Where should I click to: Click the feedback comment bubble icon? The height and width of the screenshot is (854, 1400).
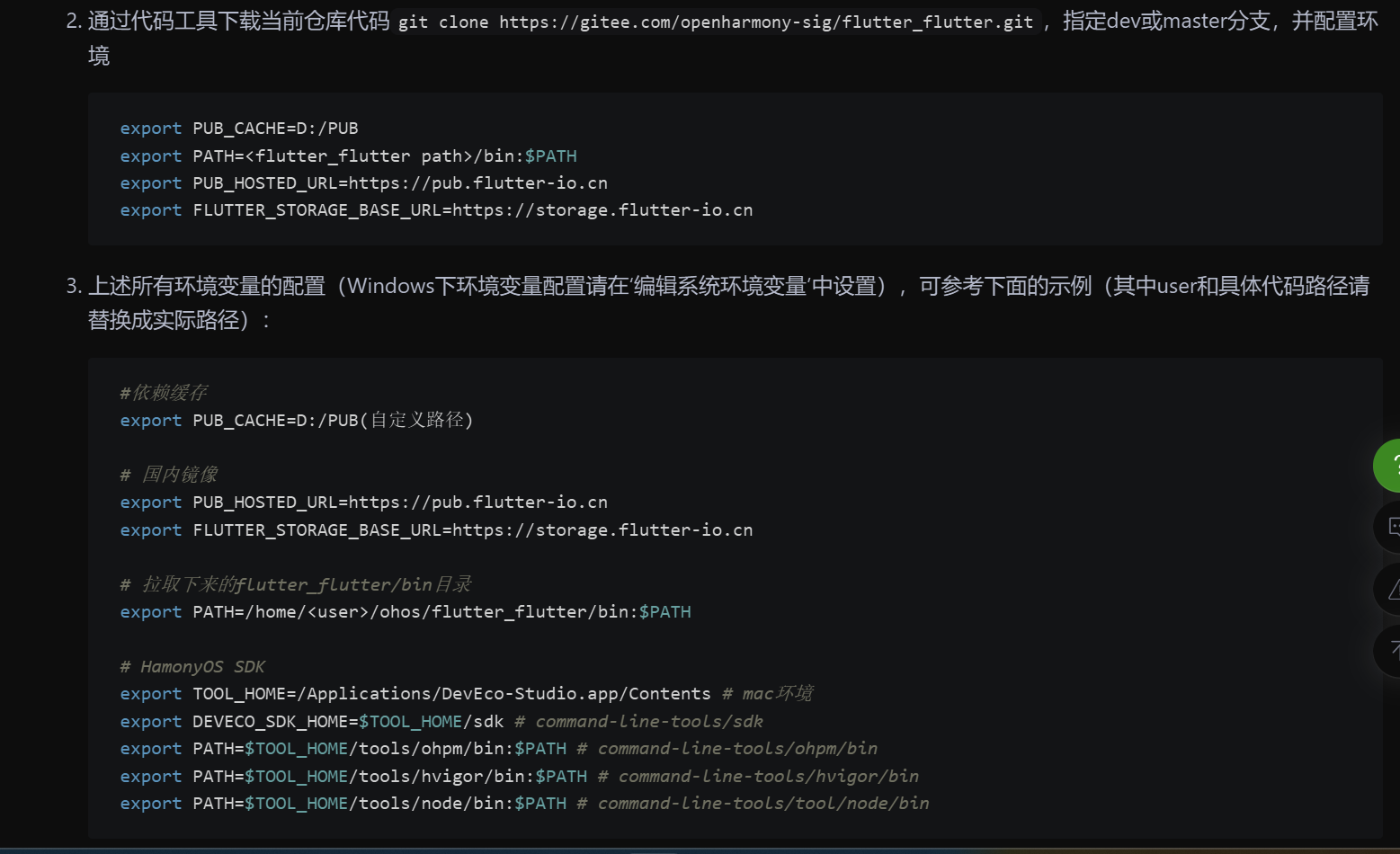pos(1392,528)
